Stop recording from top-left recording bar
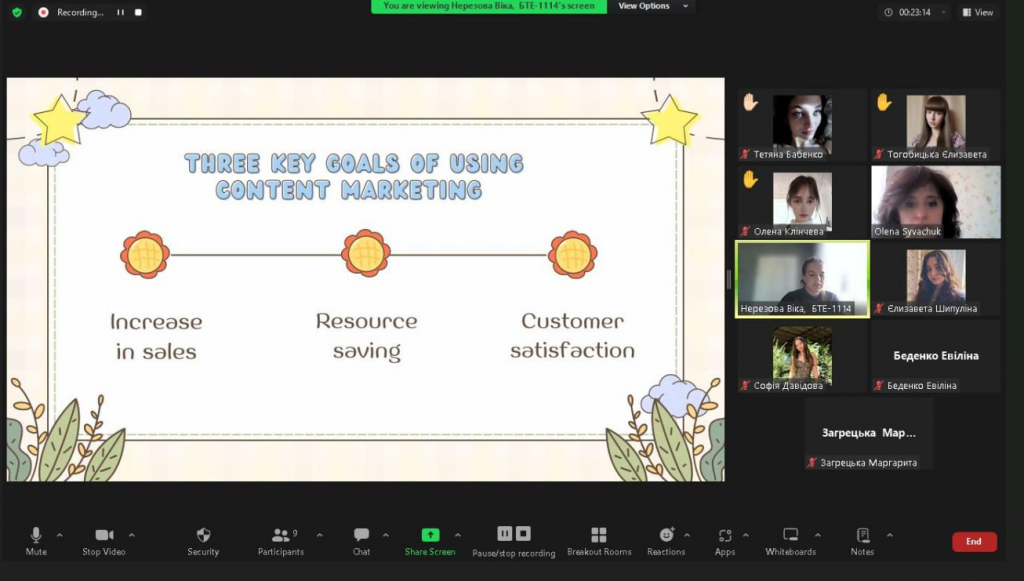This screenshot has height=581, width=1024. (x=138, y=12)
